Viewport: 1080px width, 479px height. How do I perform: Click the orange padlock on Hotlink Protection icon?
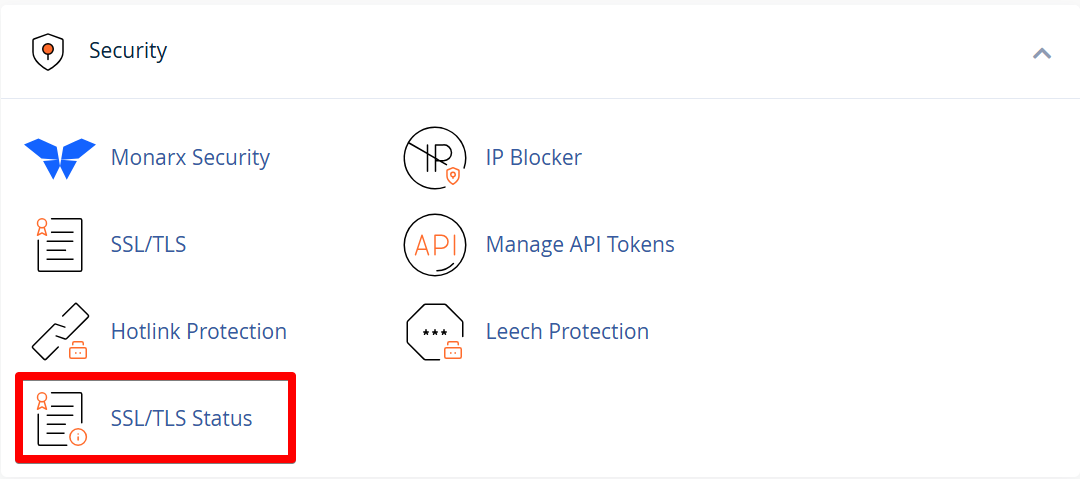[79, 351]
